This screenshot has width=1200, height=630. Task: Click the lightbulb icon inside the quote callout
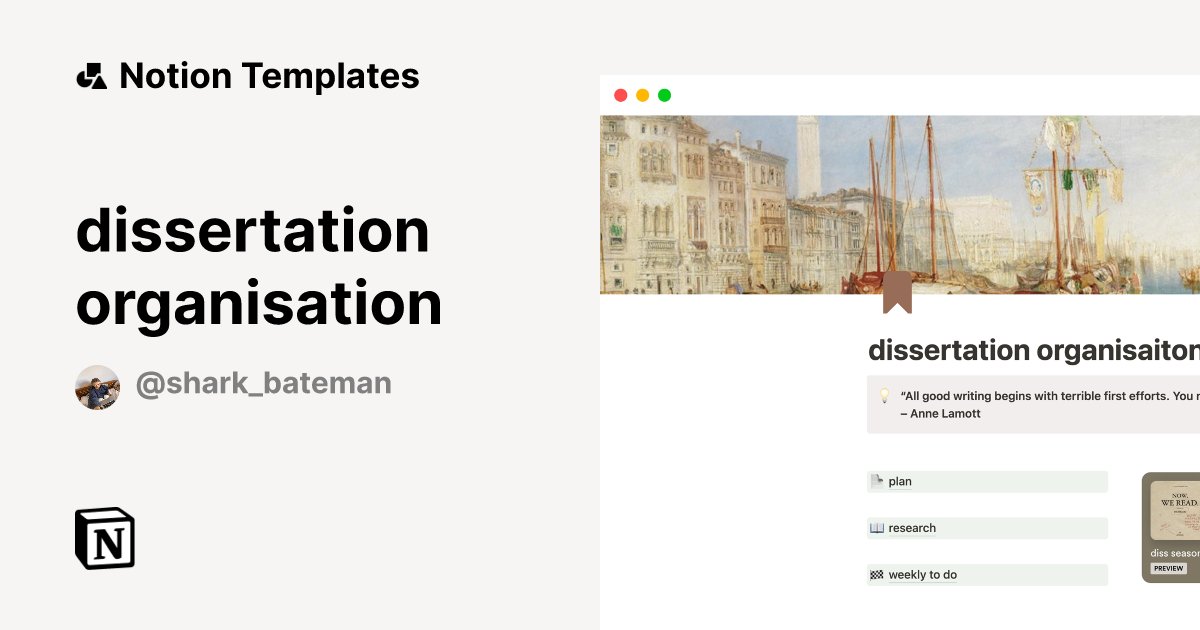[x=884, y=396]
